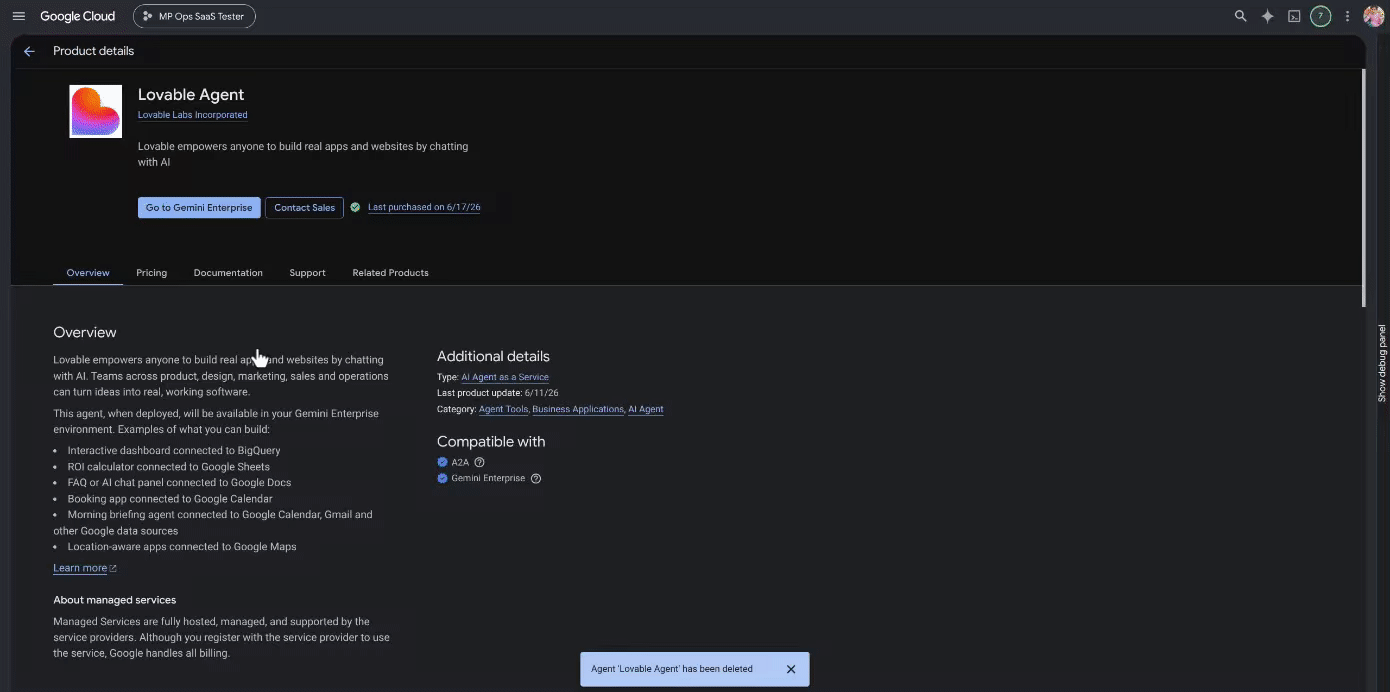Open the notifications badge showing 7

click(1321, 16)
